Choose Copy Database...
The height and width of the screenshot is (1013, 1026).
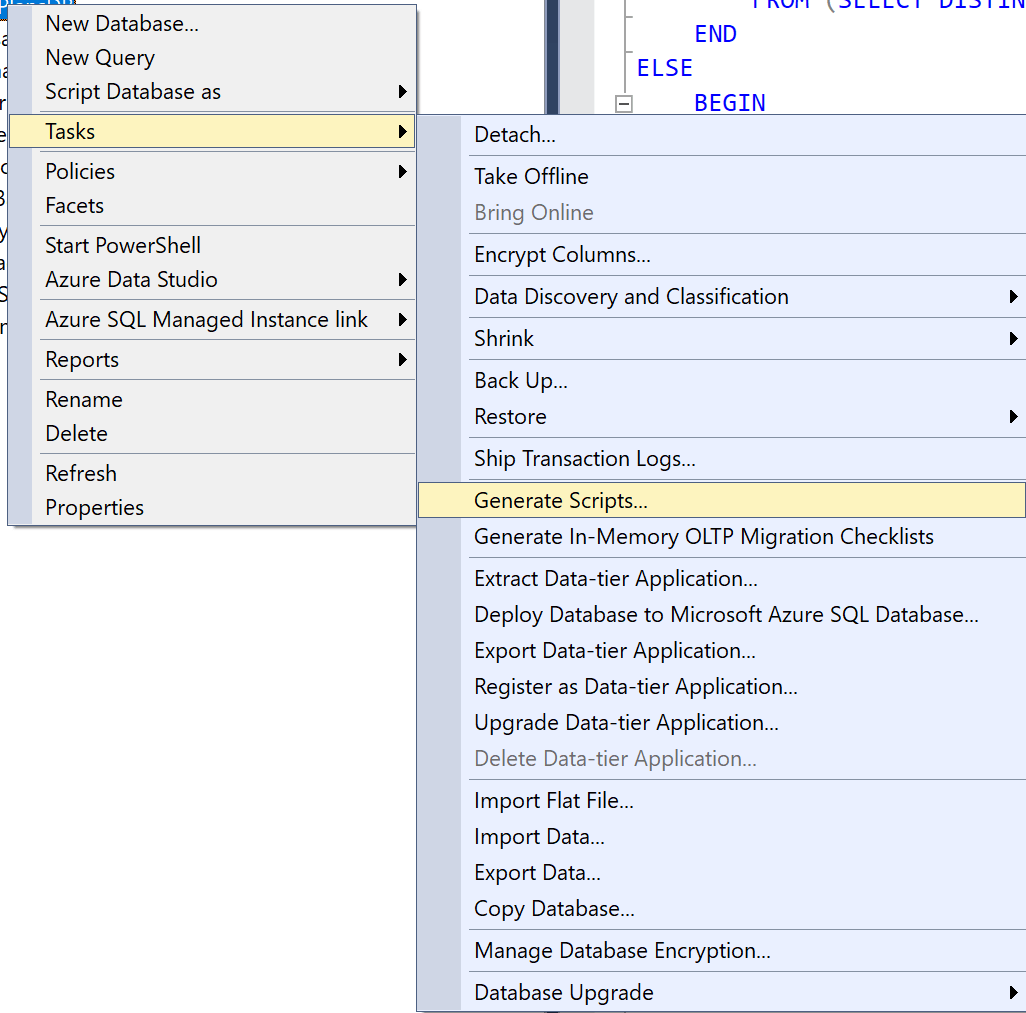pos(722,908)
